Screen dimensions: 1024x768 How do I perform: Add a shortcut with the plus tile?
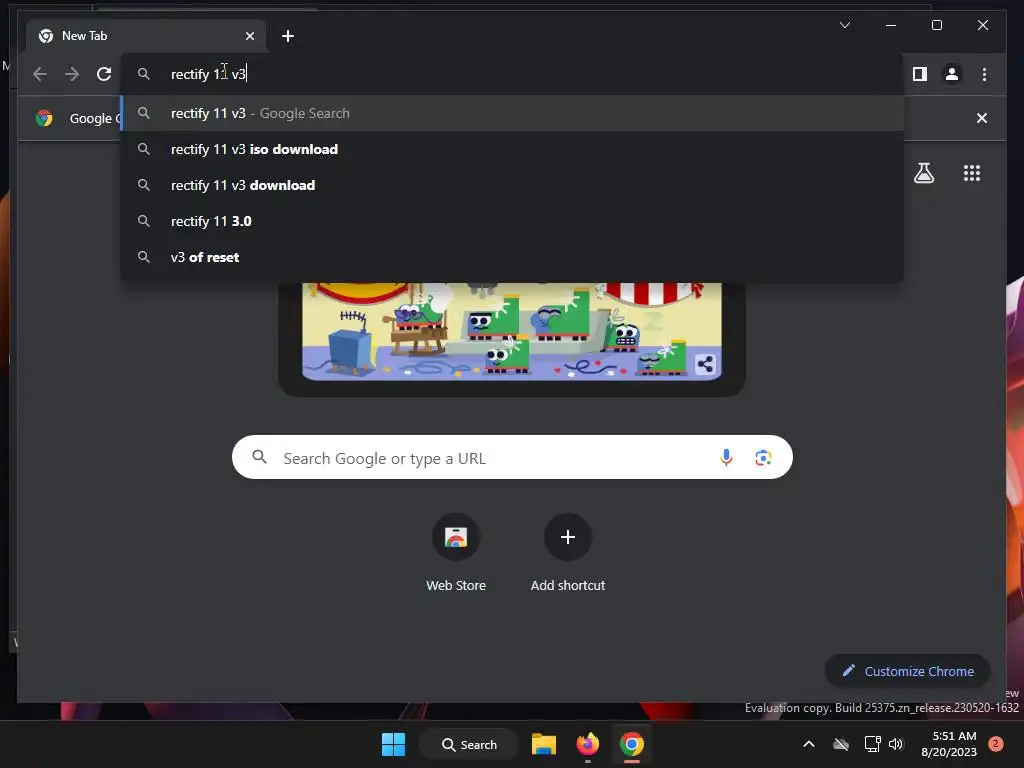(x=568, y=553)
